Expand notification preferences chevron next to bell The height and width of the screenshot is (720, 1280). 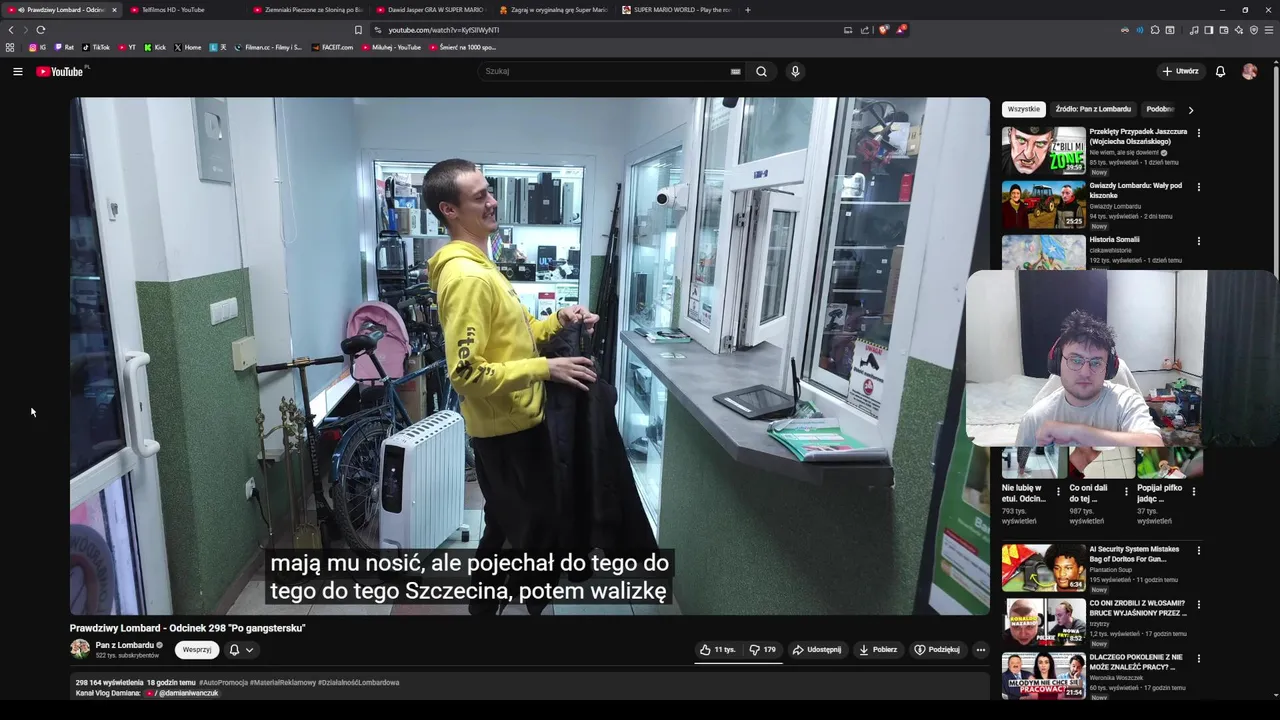249,650
